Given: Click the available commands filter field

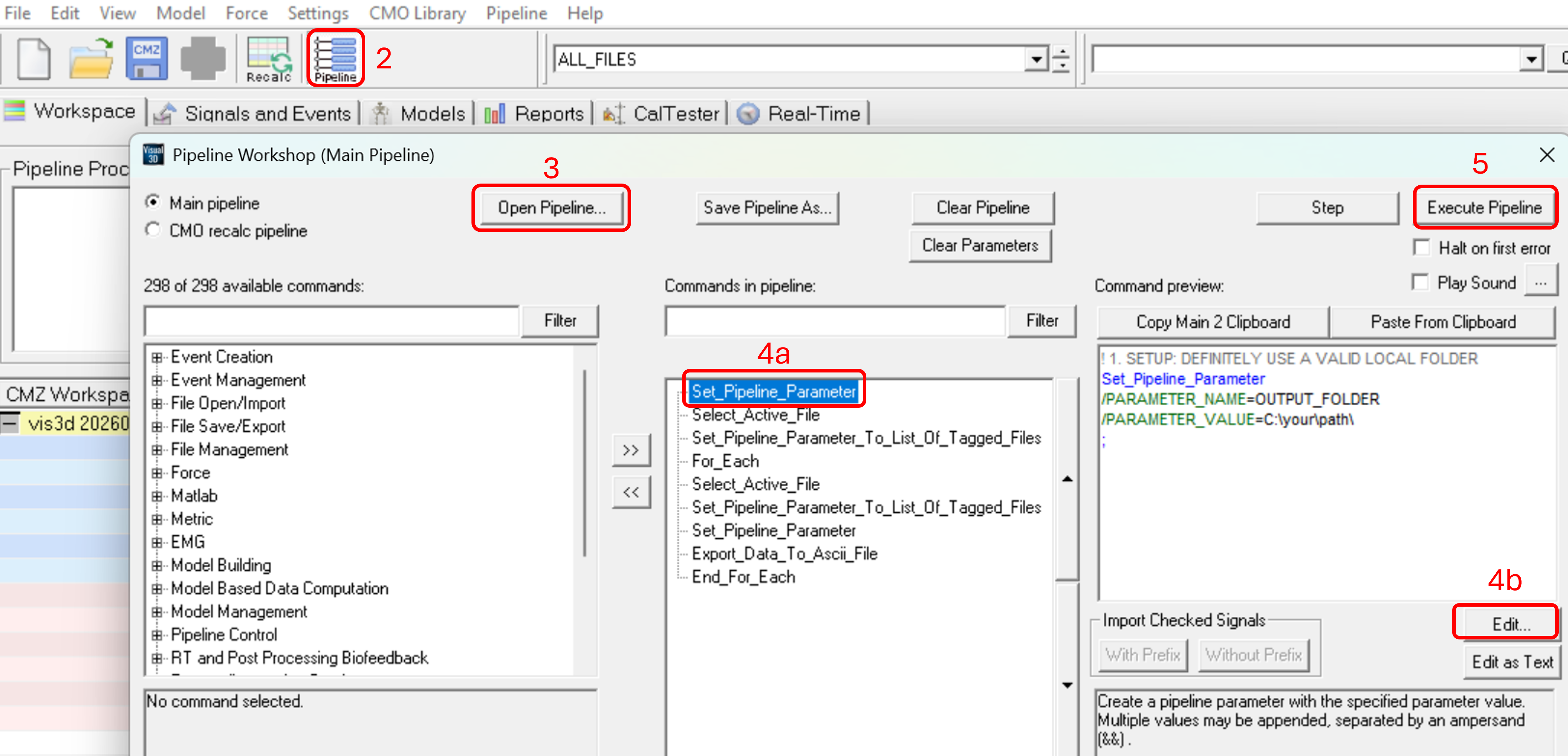Looking at the screenshot, I should (x=332, y=321).
